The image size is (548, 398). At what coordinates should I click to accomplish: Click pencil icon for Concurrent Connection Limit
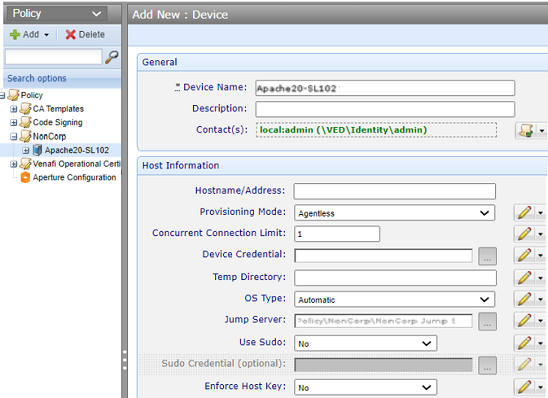coord(525,234)
